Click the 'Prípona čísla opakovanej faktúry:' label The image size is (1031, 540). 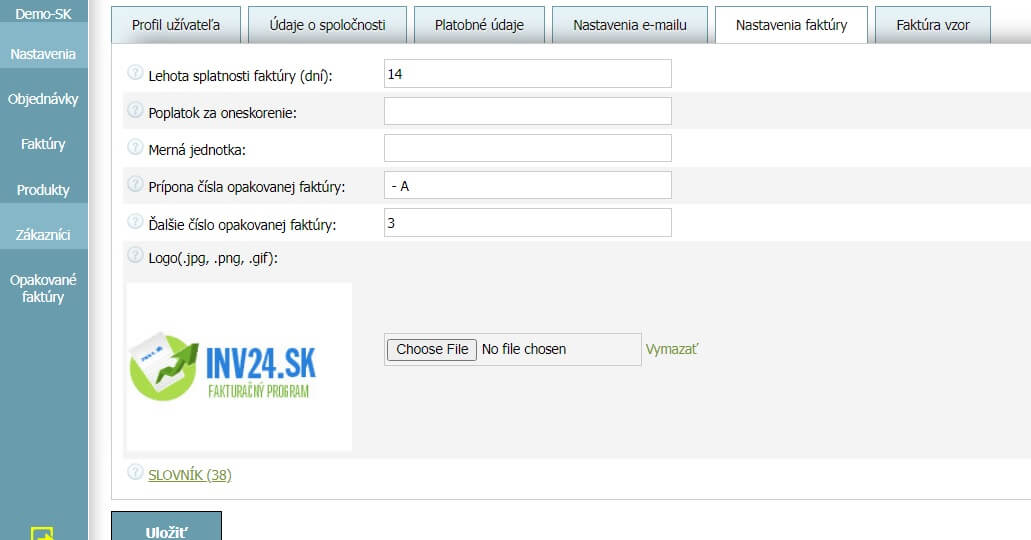click(247, 187)
